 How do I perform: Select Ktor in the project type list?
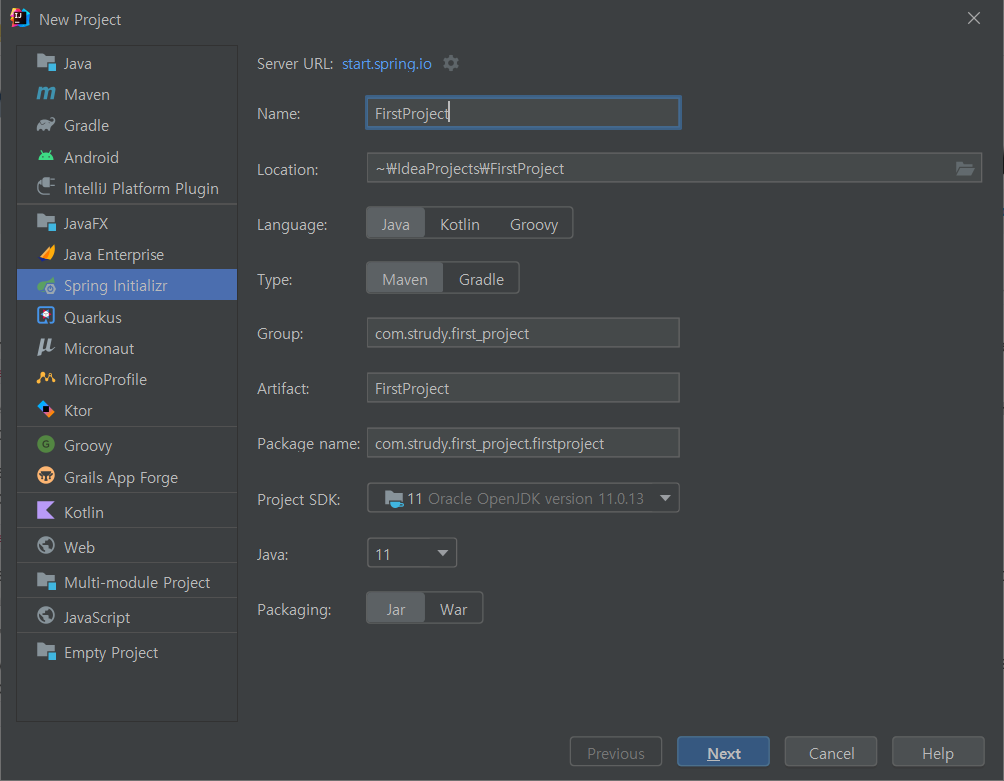(x=127, y=410)
